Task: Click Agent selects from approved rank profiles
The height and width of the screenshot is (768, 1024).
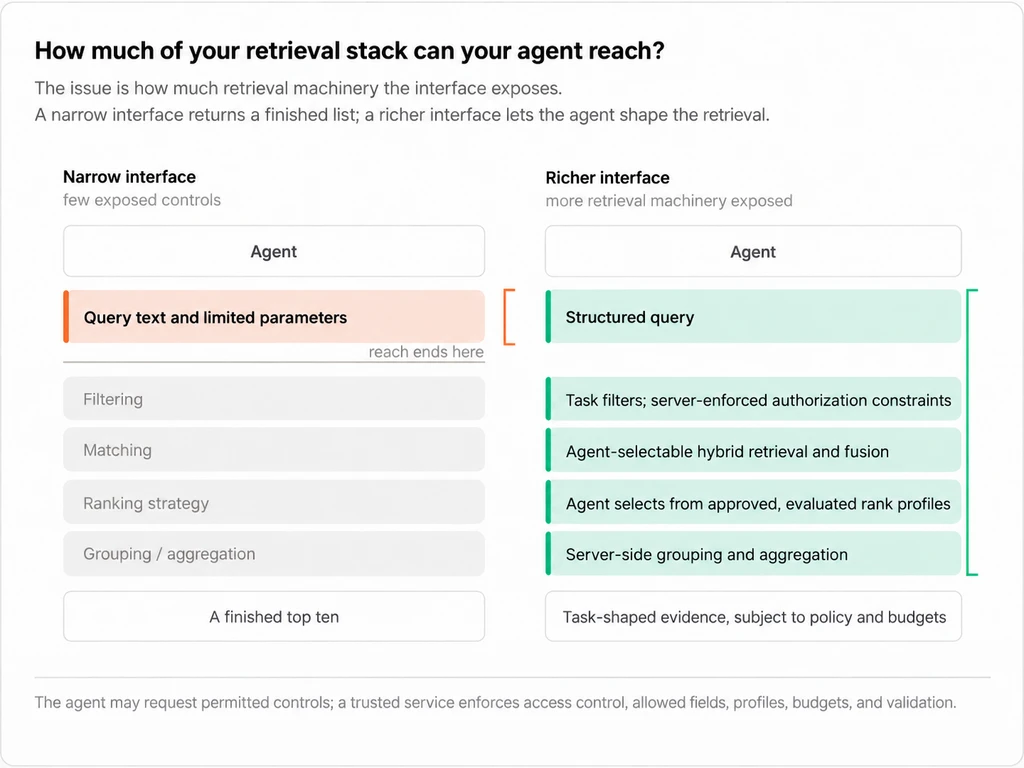Action: click(x=753, y=502)
